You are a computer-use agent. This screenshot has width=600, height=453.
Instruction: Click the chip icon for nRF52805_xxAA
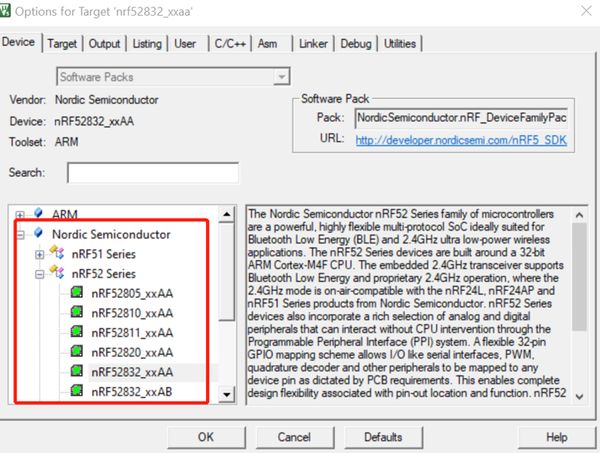(x=77, y=293)
